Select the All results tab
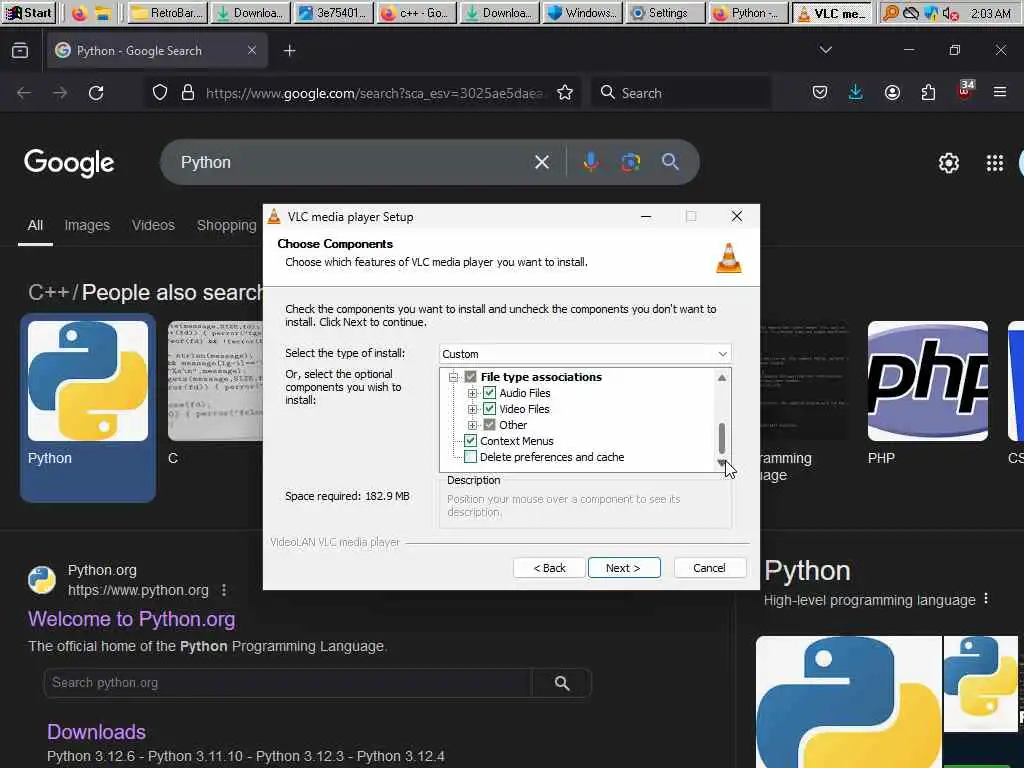 (35, 225)
